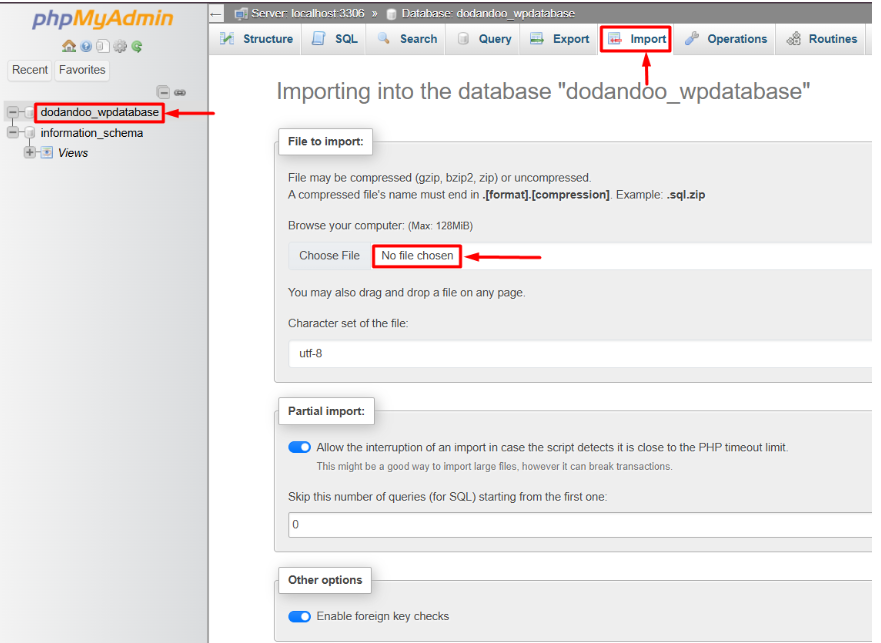The width and height of the screenshot is (881, 643).
Task: Collapse the dodandoo_wpdatabase tree node
Action: [x=13, y=113]
